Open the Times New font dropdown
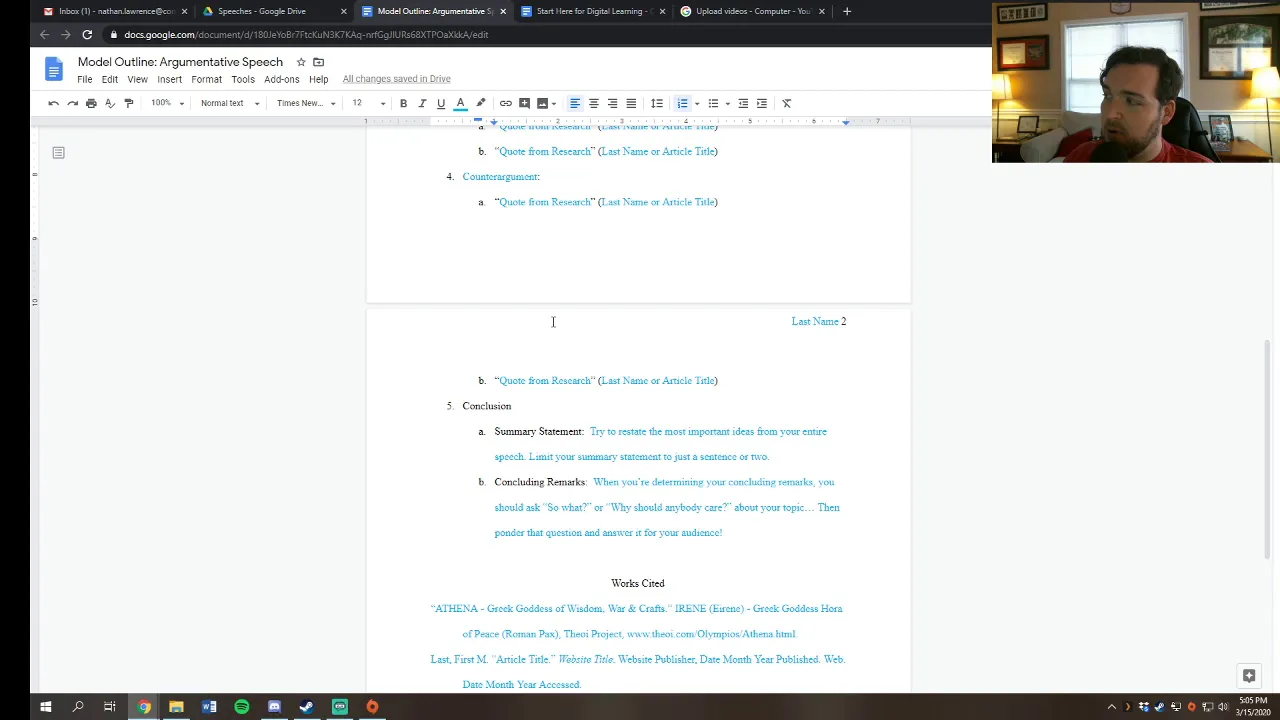This screenshot has height=720, width=1280. click(306, 103)
